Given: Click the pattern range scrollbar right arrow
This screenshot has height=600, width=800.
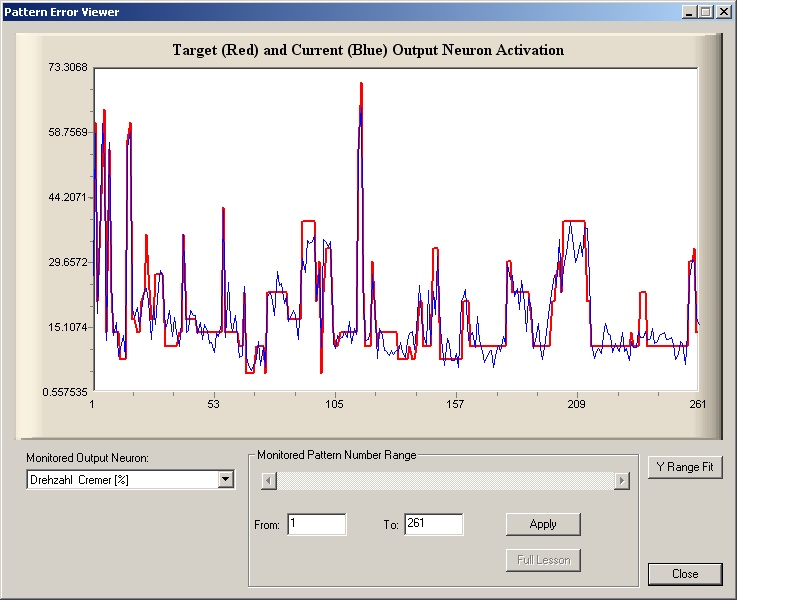Looking at the screenshot, I should coord(622,481).
